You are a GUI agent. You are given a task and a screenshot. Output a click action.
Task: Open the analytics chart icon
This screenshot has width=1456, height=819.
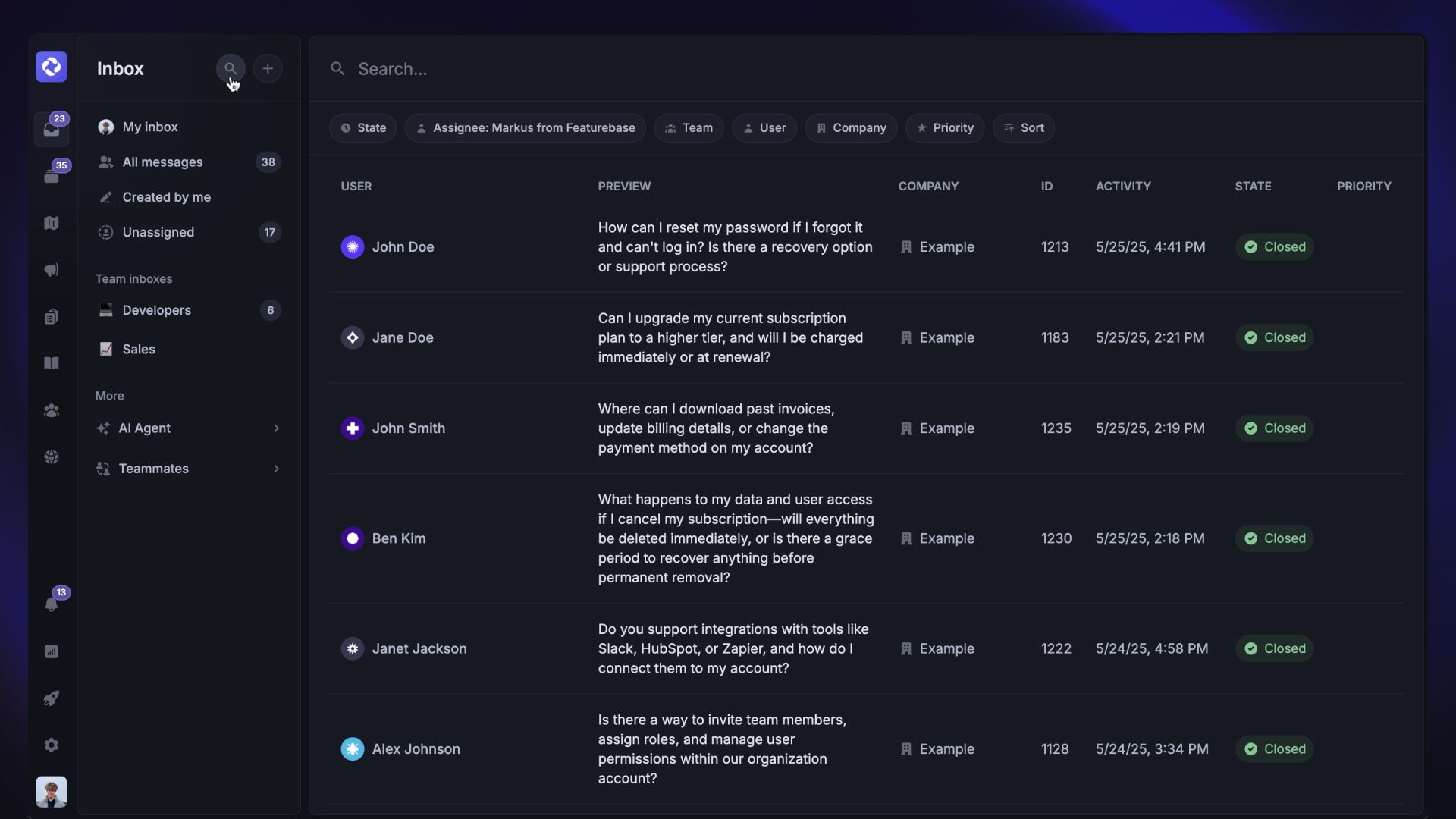pyautogui.click(x=52, y=651)
